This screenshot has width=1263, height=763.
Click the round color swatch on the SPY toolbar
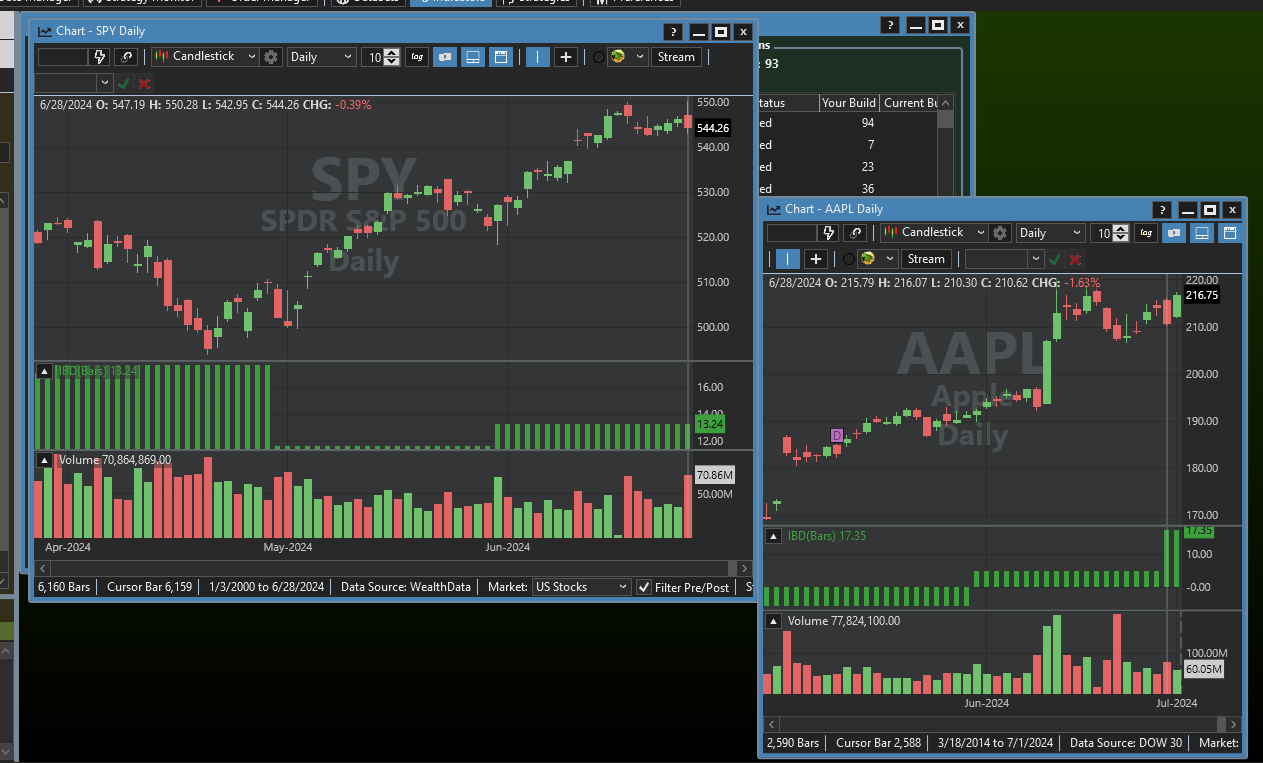(x=616, y=57)
